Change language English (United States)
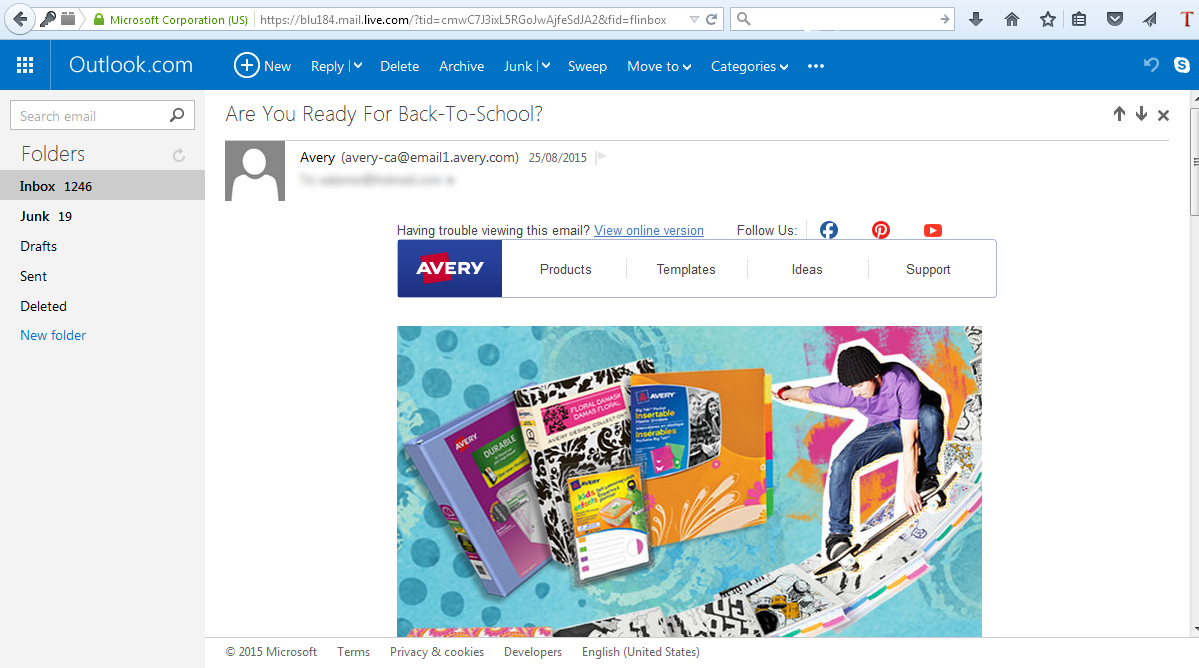 [x=641, y=652]
